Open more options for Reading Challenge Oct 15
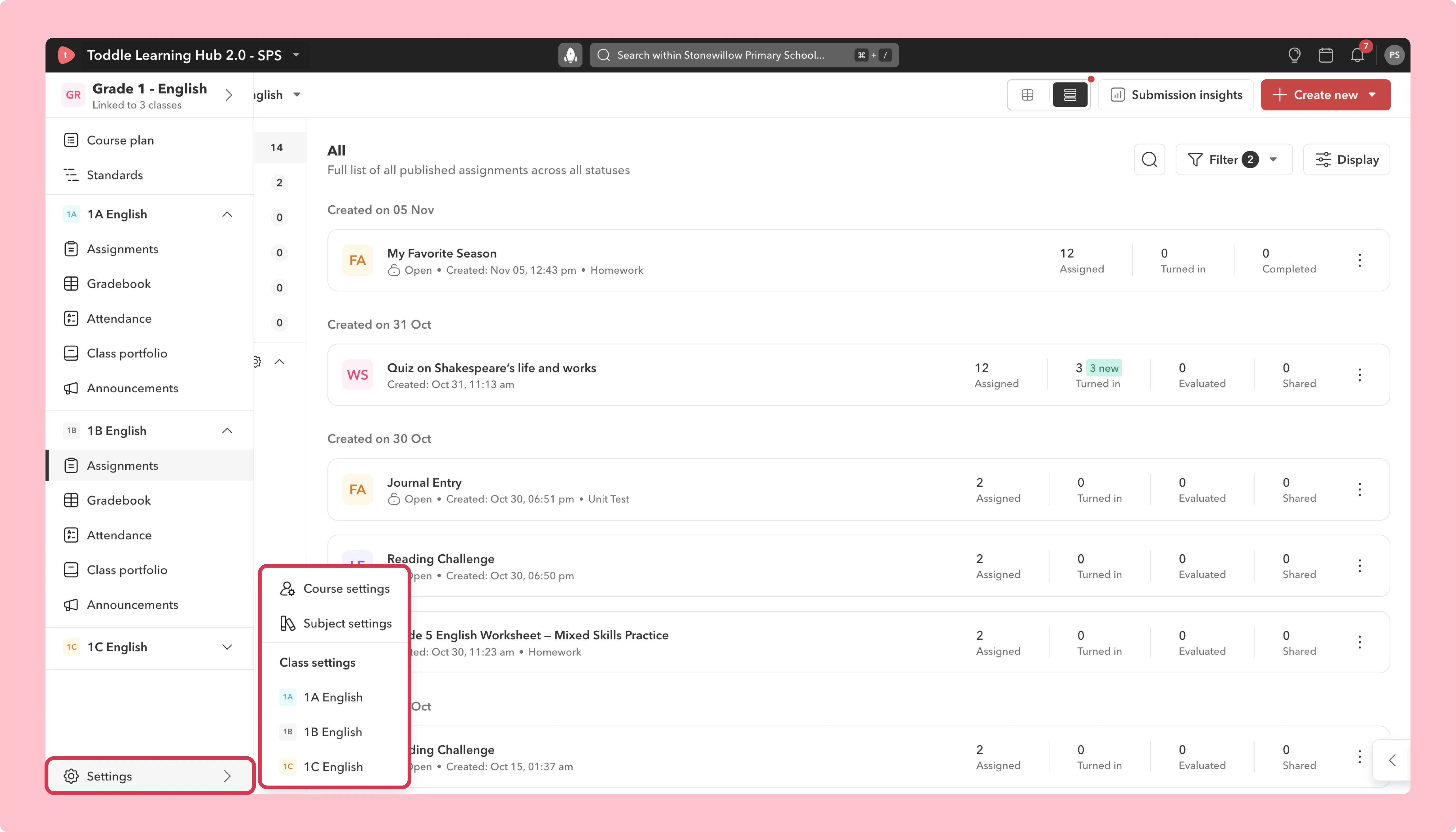Screen dimensions: 1456x832 pos(1359,757)
